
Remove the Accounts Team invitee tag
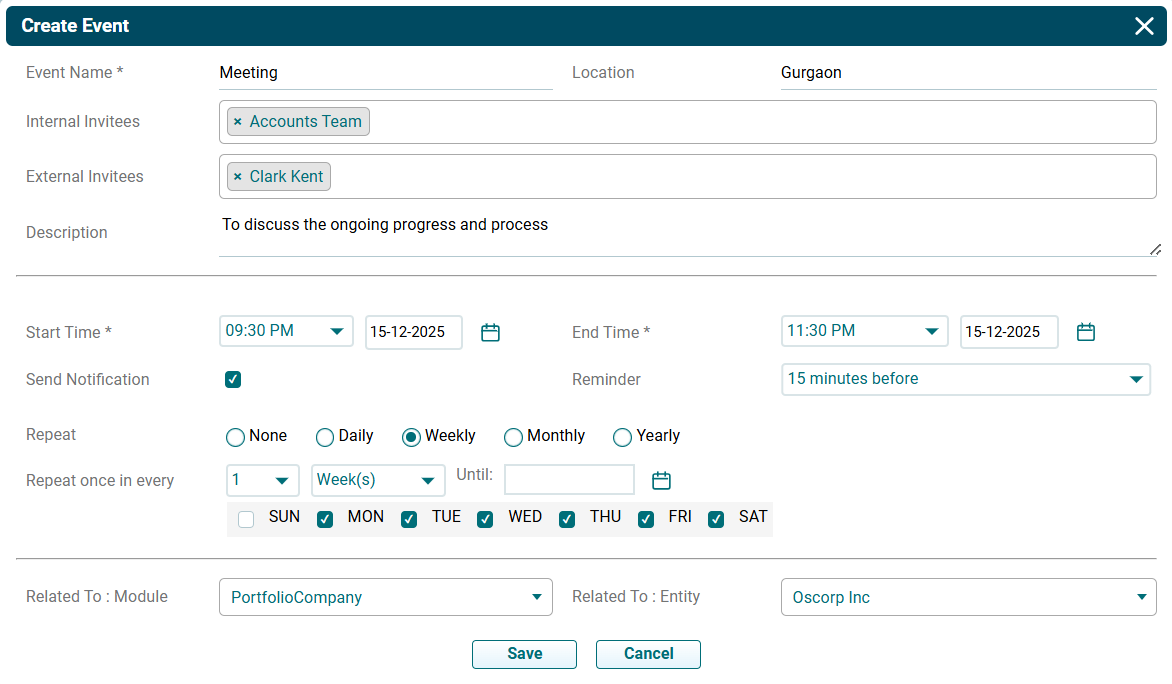point(237,122)
